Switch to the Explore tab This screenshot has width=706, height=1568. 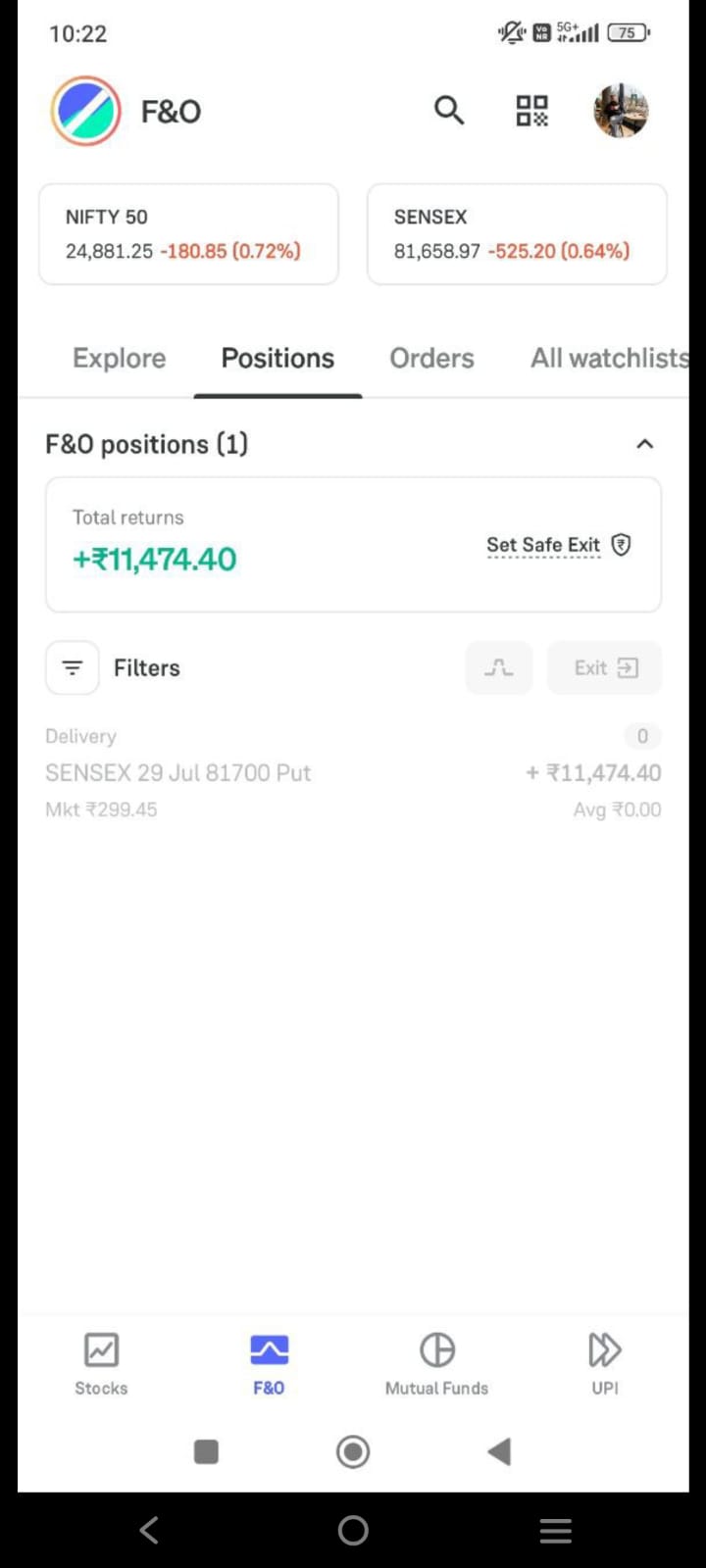coord(119,359)
